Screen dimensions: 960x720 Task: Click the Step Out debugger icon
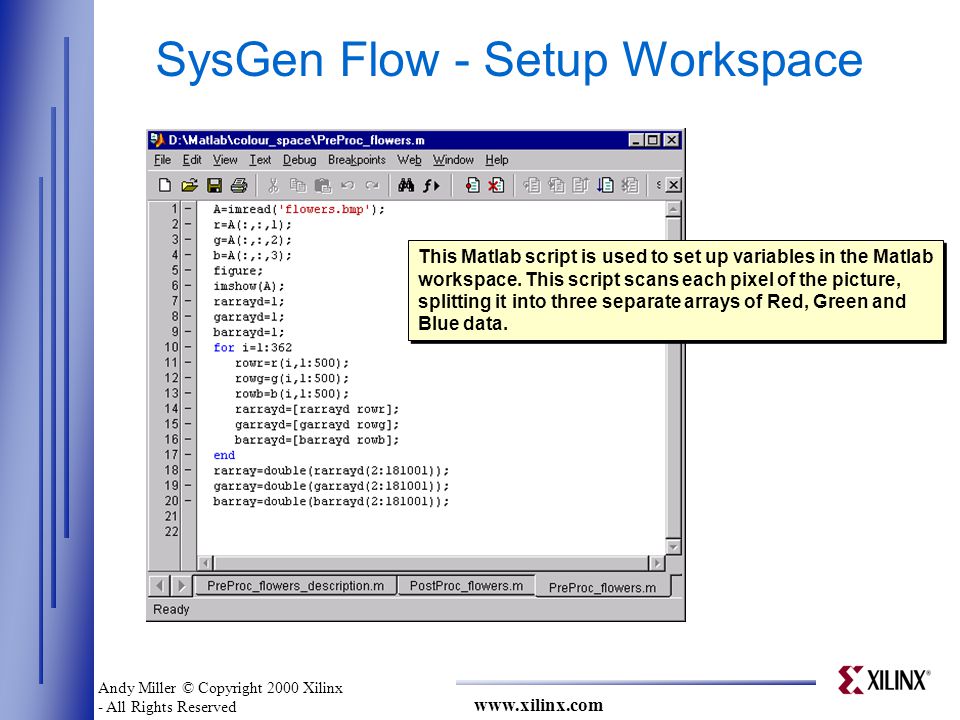click(x=580, y=185)
